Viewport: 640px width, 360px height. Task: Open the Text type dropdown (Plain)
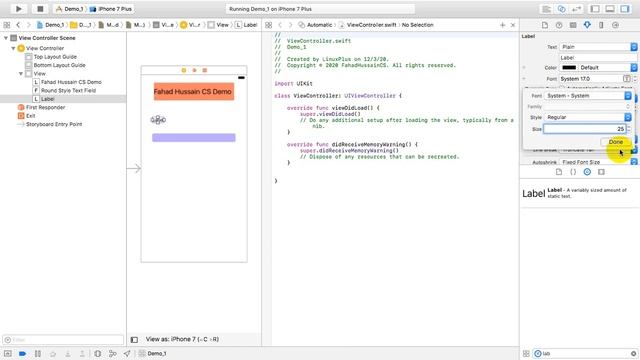(598, 47)
